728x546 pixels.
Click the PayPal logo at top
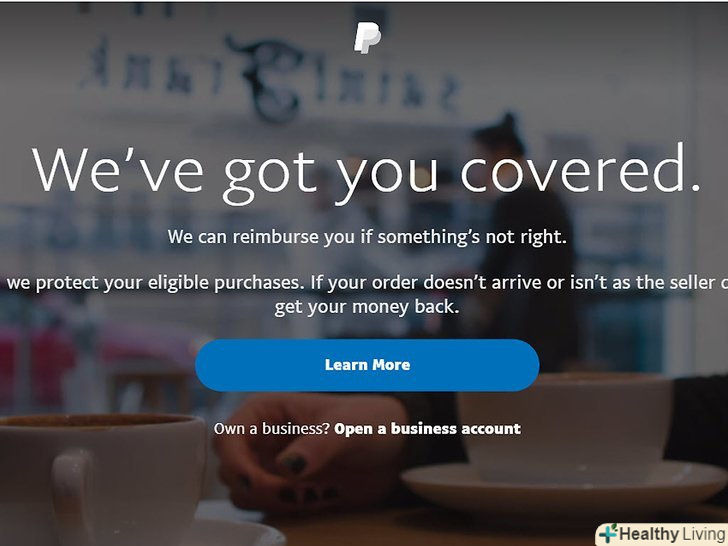tap(367, 39)
